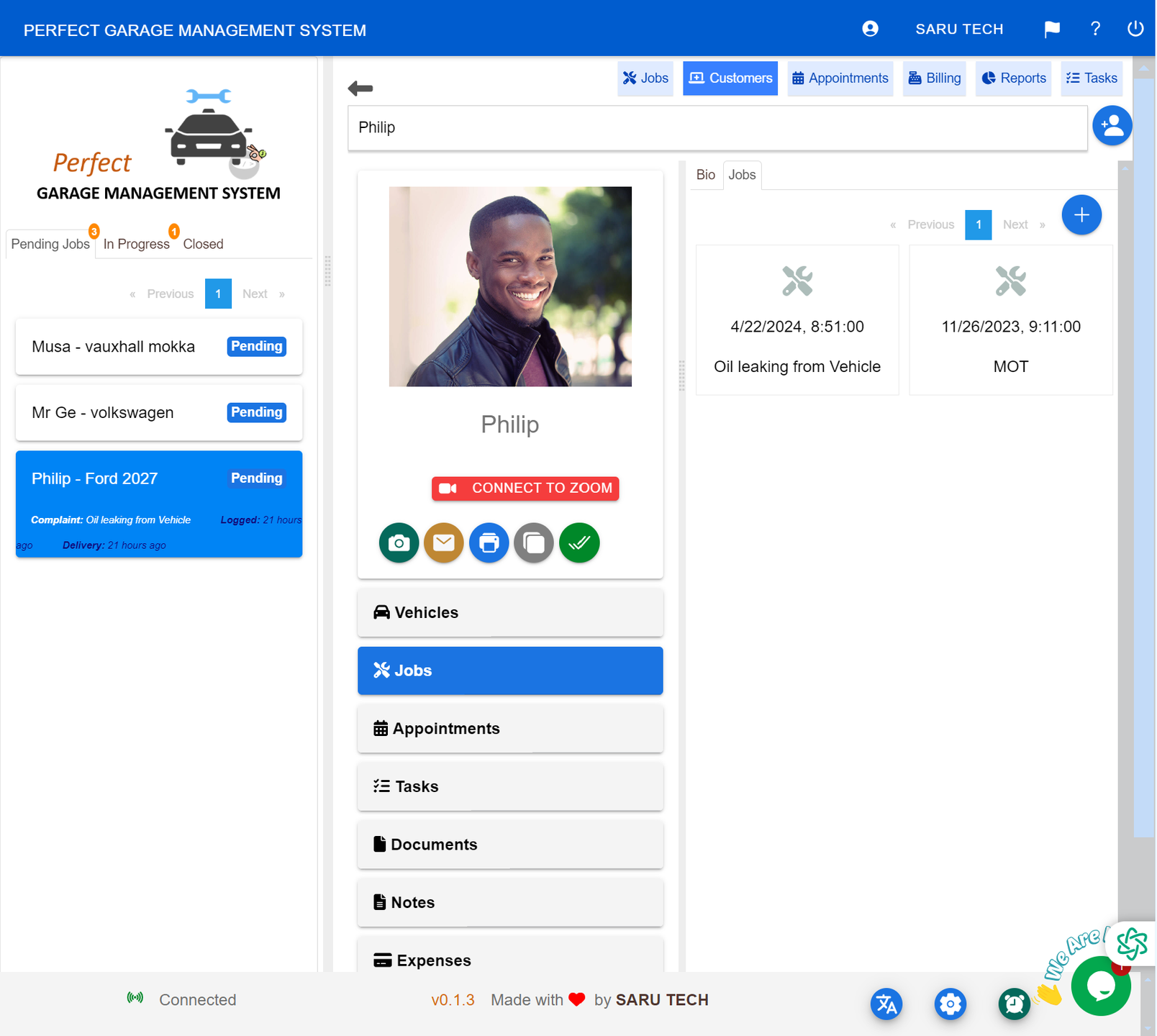Open the Bio tab for Philip
Screen dimensions: 1157x1036
point(706,175)
